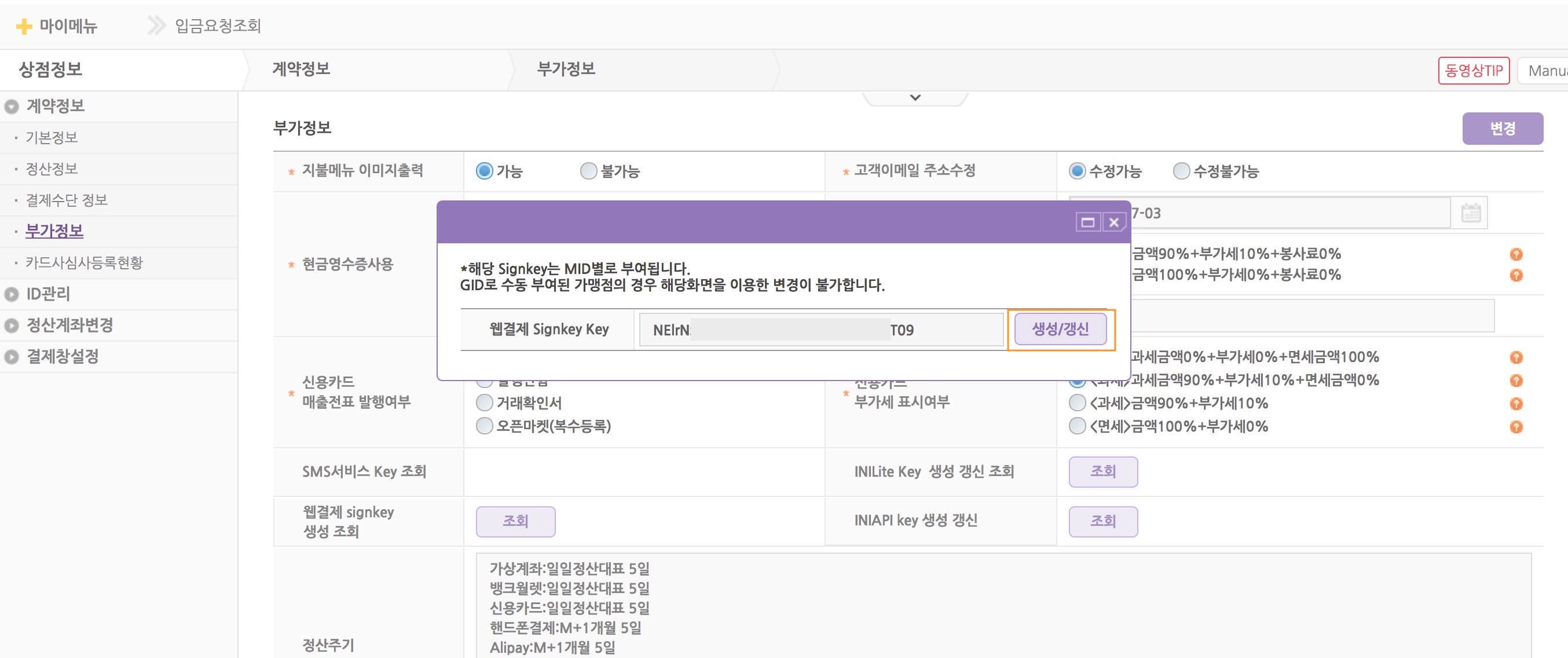Select 가능 for 지불메뉴 이미지출력
This screenshot has width=1568, height=658.
(484, 171)
